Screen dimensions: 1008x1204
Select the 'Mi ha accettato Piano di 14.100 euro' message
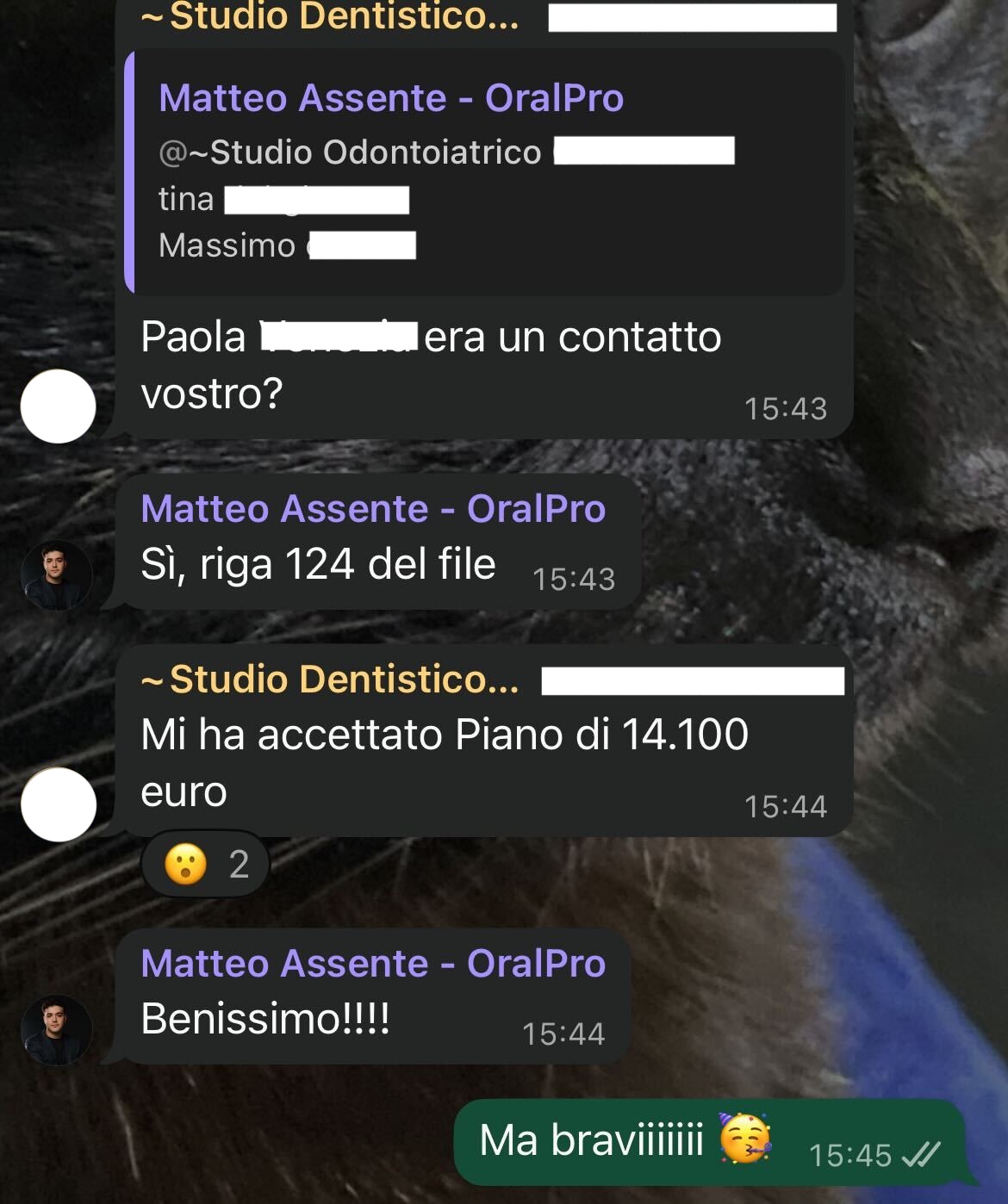click(x=484, y=742)
